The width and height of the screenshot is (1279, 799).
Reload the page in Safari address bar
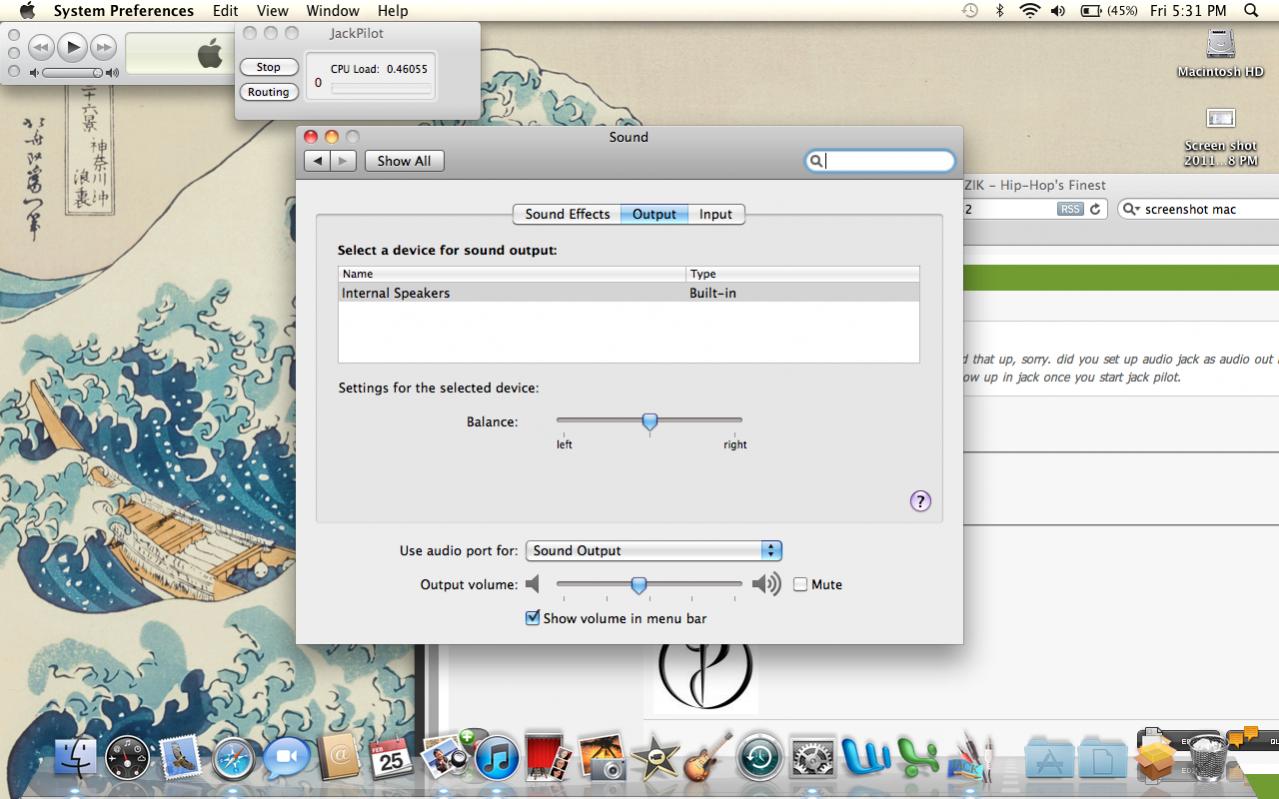1095,209
